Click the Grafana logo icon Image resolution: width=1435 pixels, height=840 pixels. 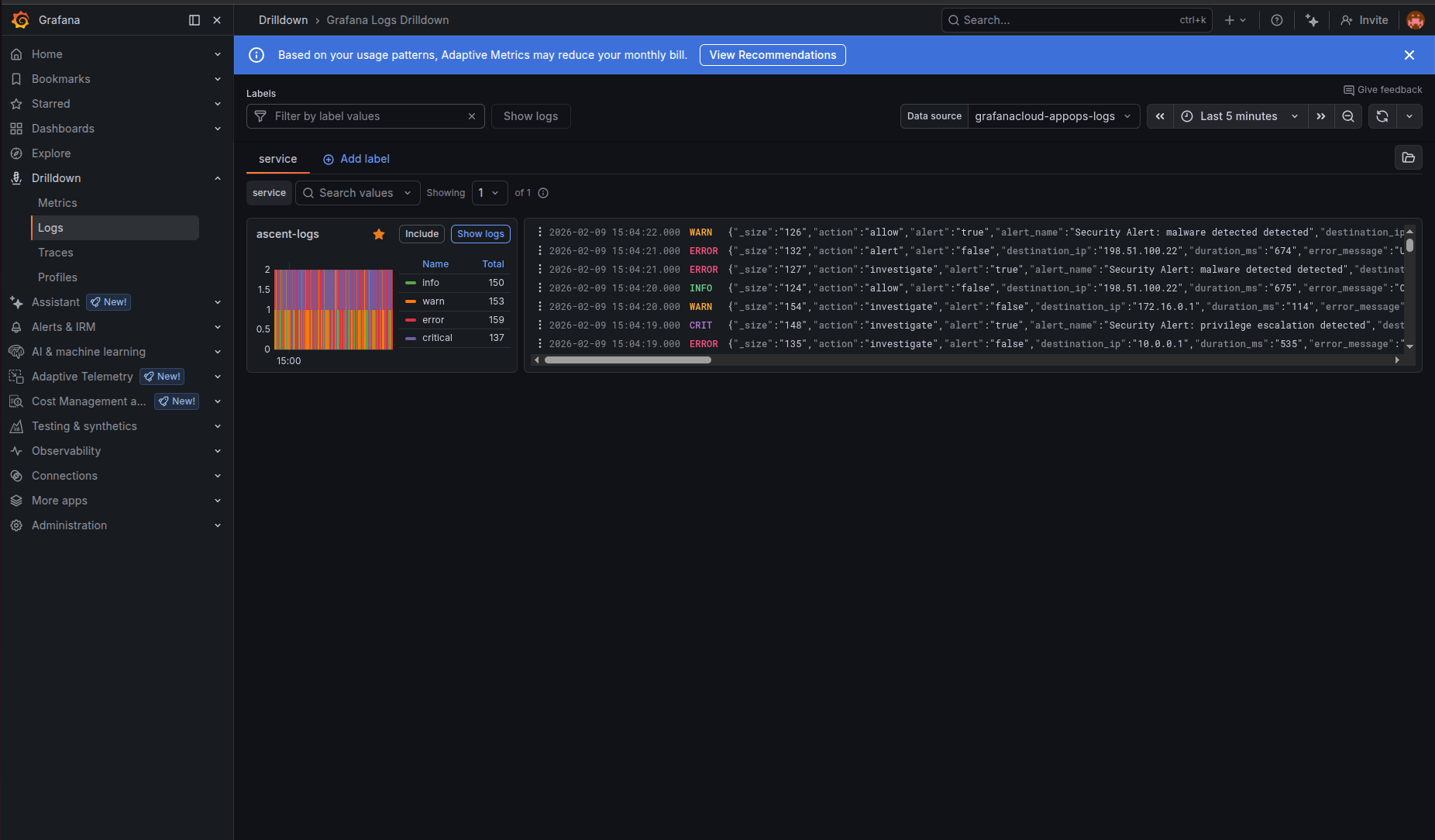point(21,20)
